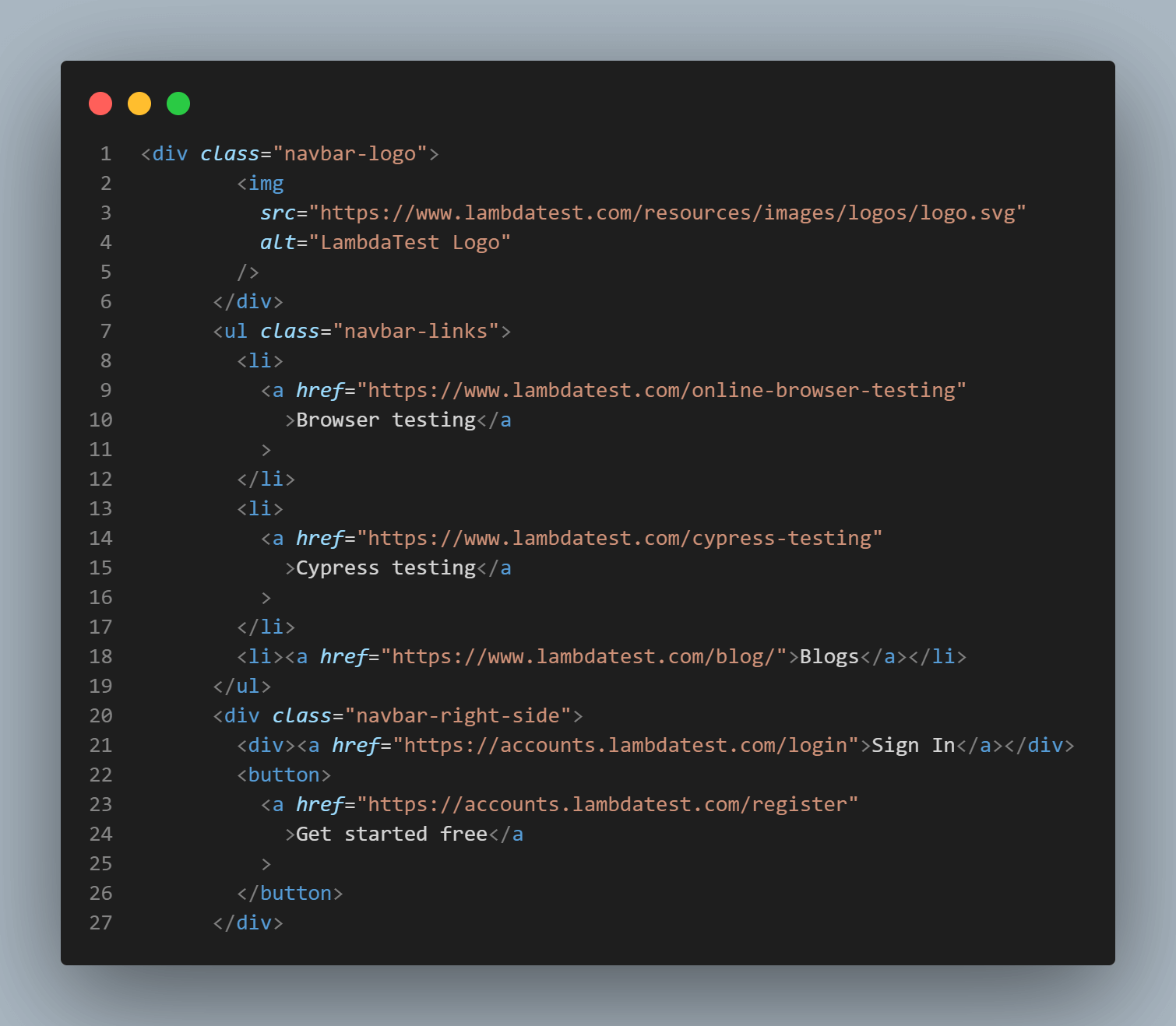Click the "Cypress testing" link text
1176x1026 pixels.
[x=386, y=568]
